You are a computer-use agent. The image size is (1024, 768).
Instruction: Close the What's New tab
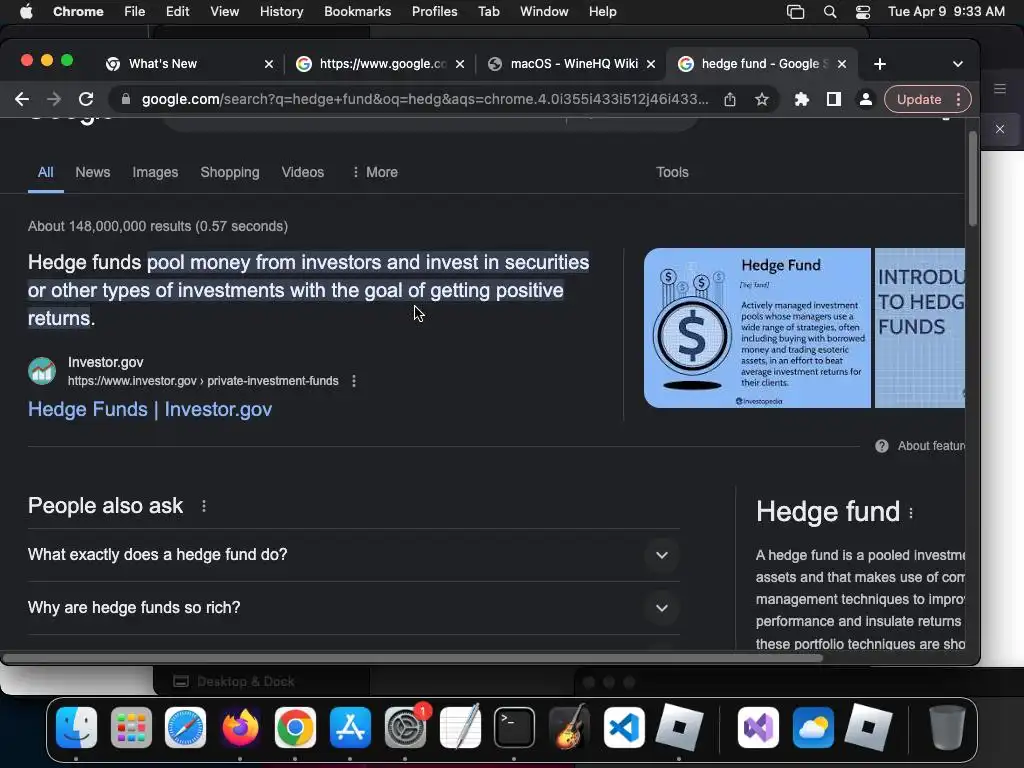pos(268,64)
